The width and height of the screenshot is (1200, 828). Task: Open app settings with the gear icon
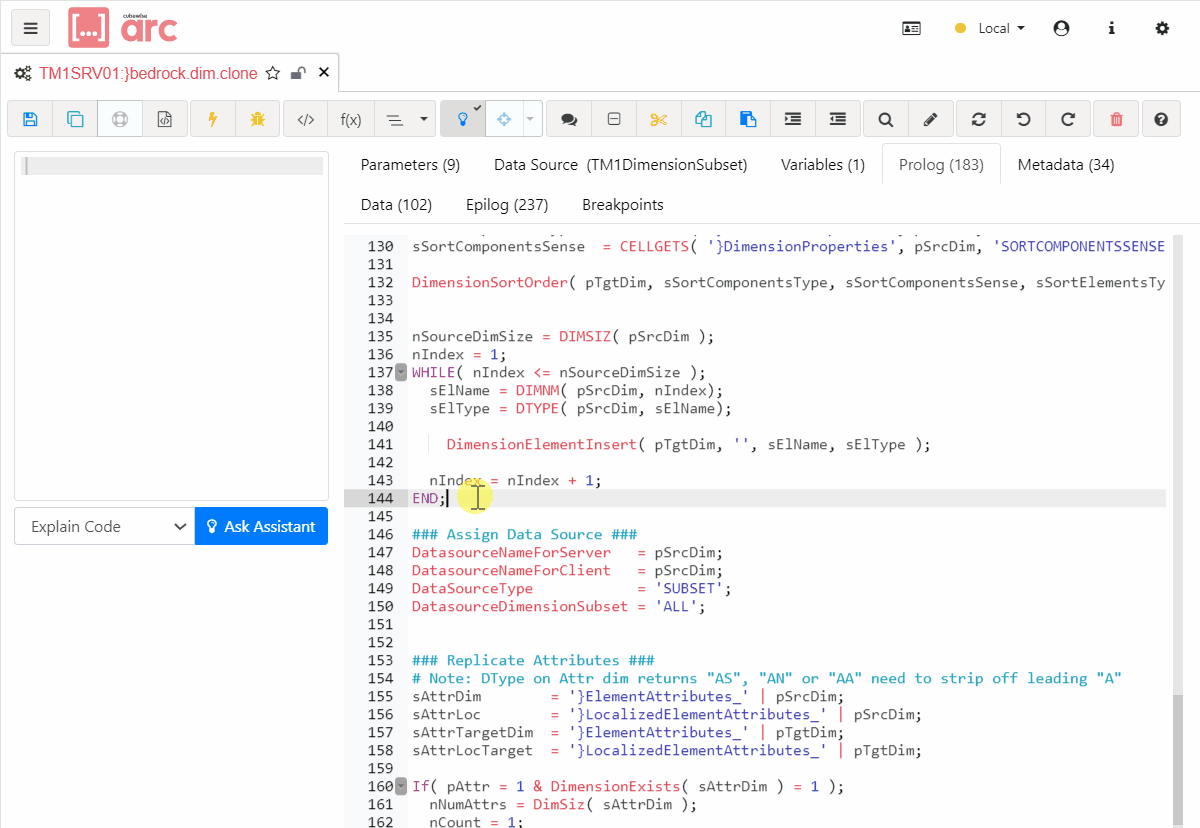[x=1162, y=28]
